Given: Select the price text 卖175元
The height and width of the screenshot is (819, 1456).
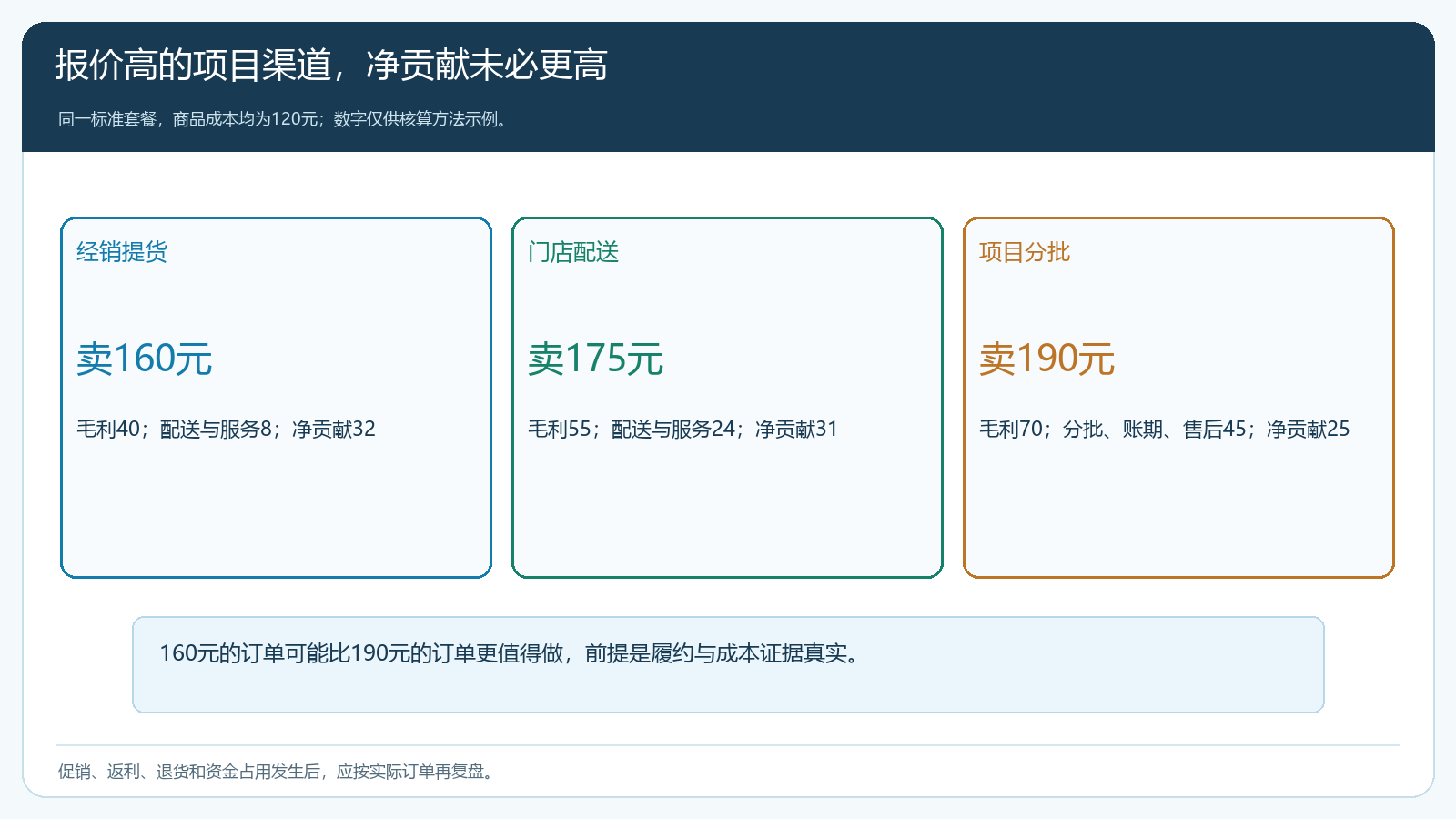Looking at the screenshot, I should click(x=596, y=359).
